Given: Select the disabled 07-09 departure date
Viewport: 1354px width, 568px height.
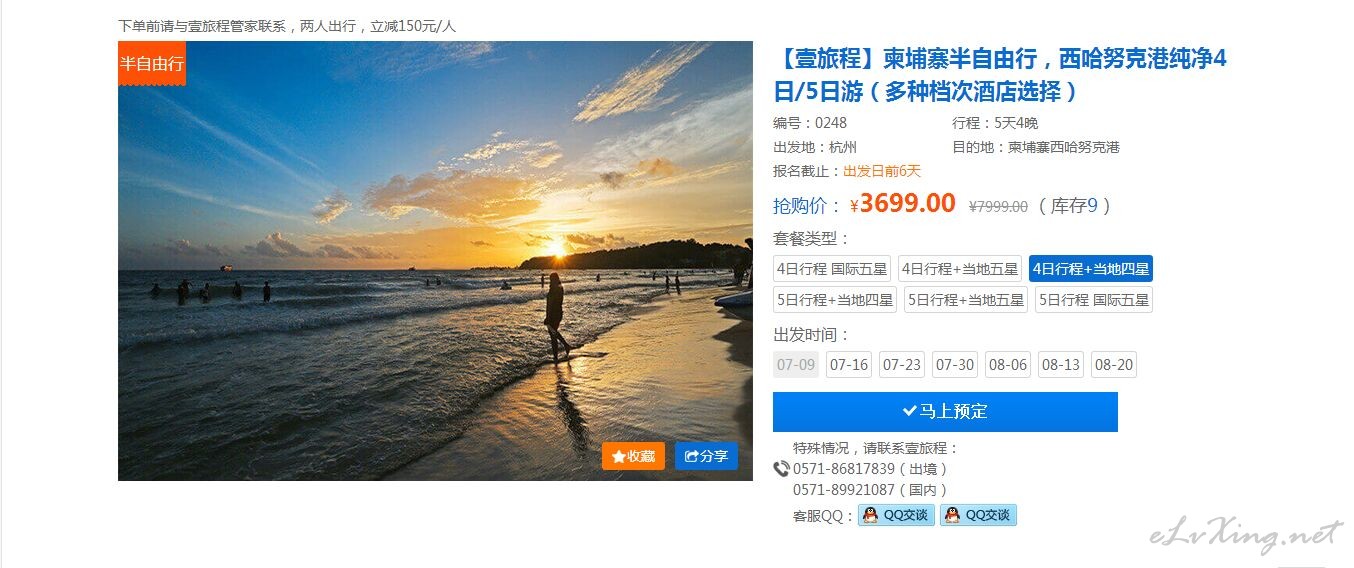Looking at the screenshot, I should point(796,365).
